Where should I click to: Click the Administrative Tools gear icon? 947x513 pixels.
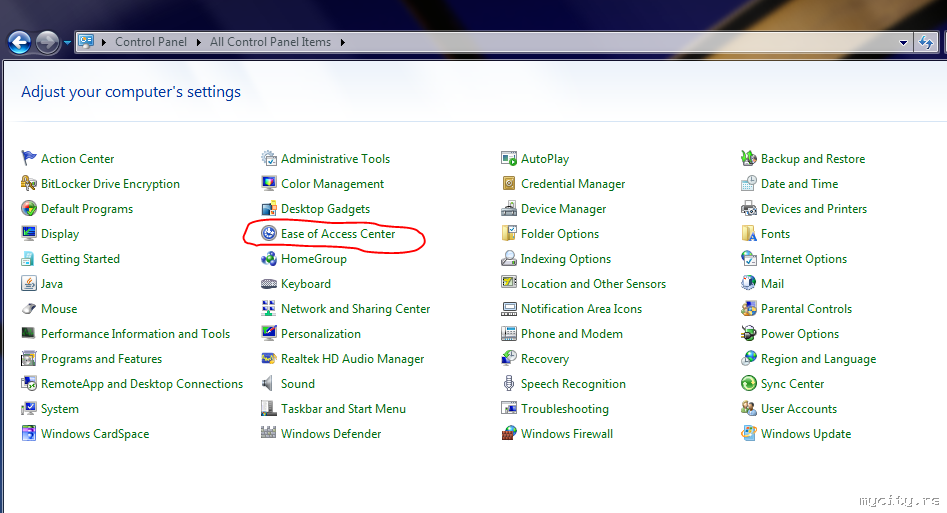pyautogui.click(x=269, y=158)
